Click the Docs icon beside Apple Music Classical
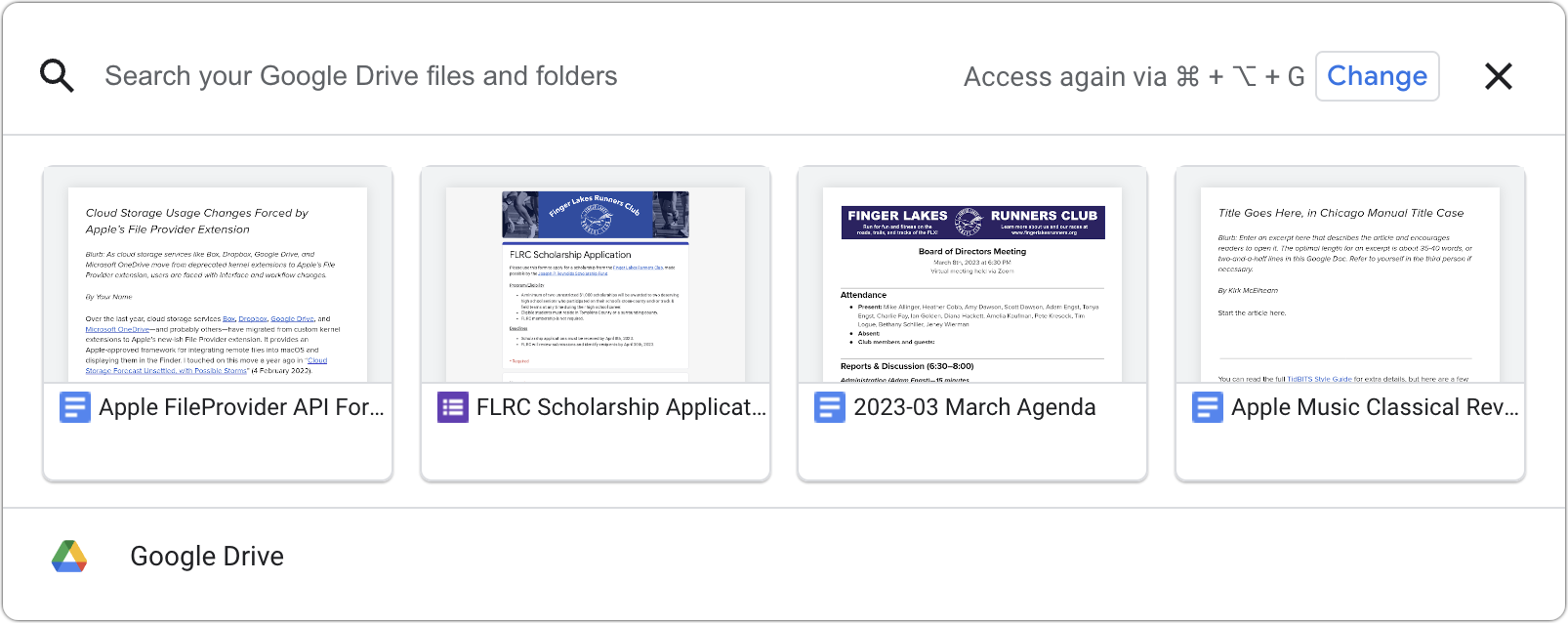Viewport: 1568px width, 623px height. click(1208, 407)
